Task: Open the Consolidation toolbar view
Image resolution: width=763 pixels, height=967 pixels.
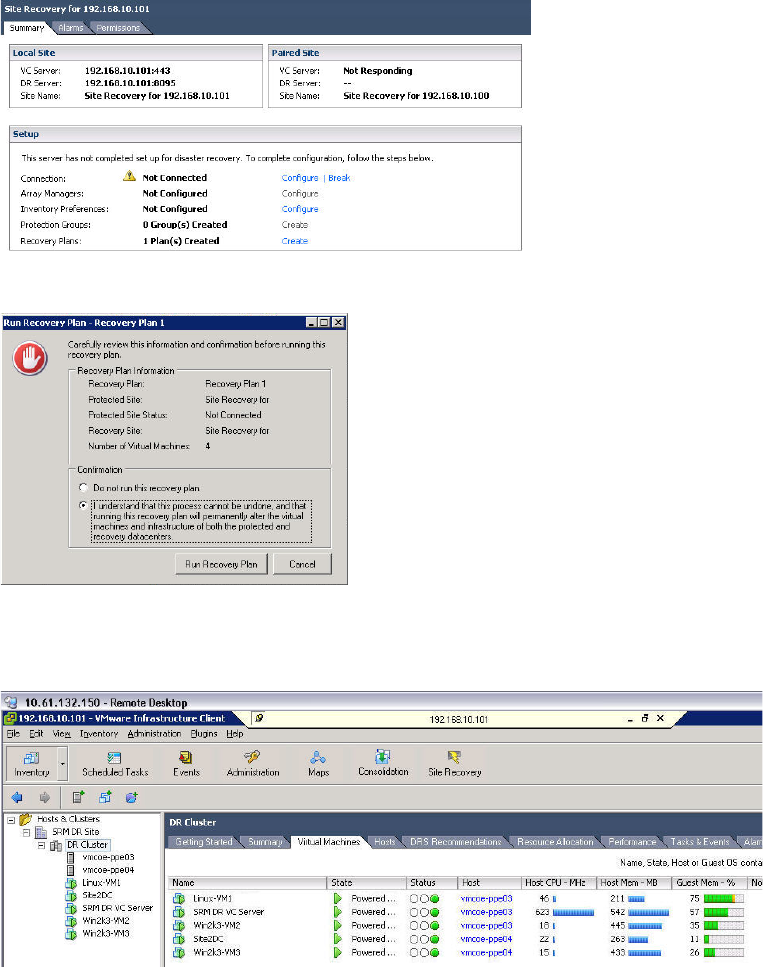Action: (x=383, y=763)
